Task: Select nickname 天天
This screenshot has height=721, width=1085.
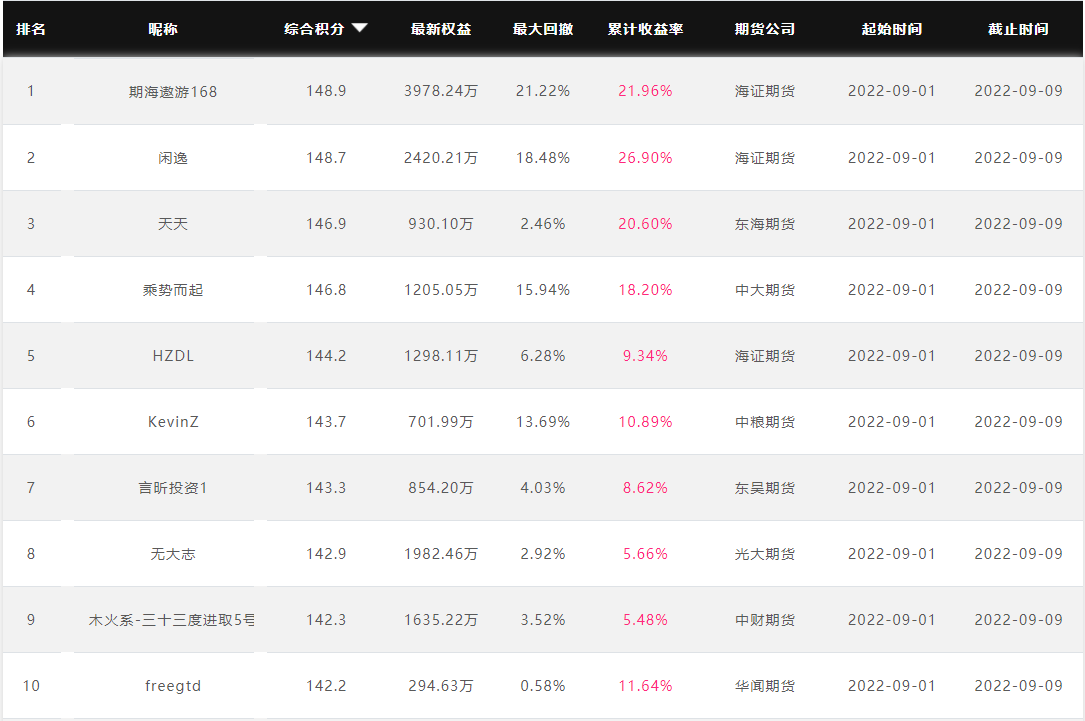Action: (x=173, y=223)
